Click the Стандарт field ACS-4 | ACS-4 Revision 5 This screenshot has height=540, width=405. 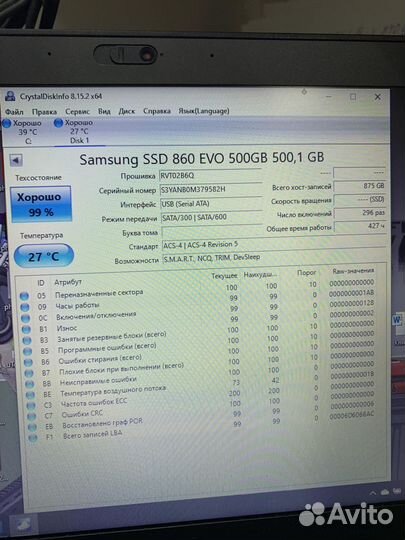[x=273, y=245]
